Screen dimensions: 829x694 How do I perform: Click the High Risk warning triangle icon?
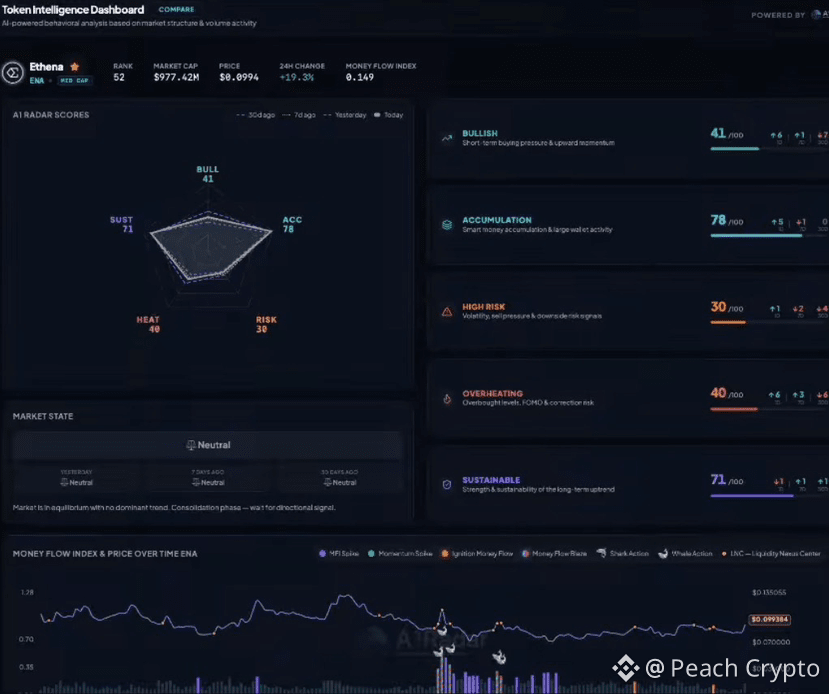(x=447, y=311)
